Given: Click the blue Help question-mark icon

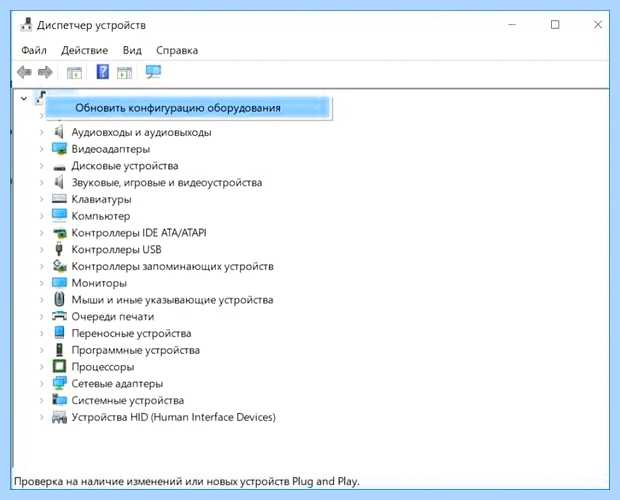Looking at the screenshot, I should pos(103,72).
